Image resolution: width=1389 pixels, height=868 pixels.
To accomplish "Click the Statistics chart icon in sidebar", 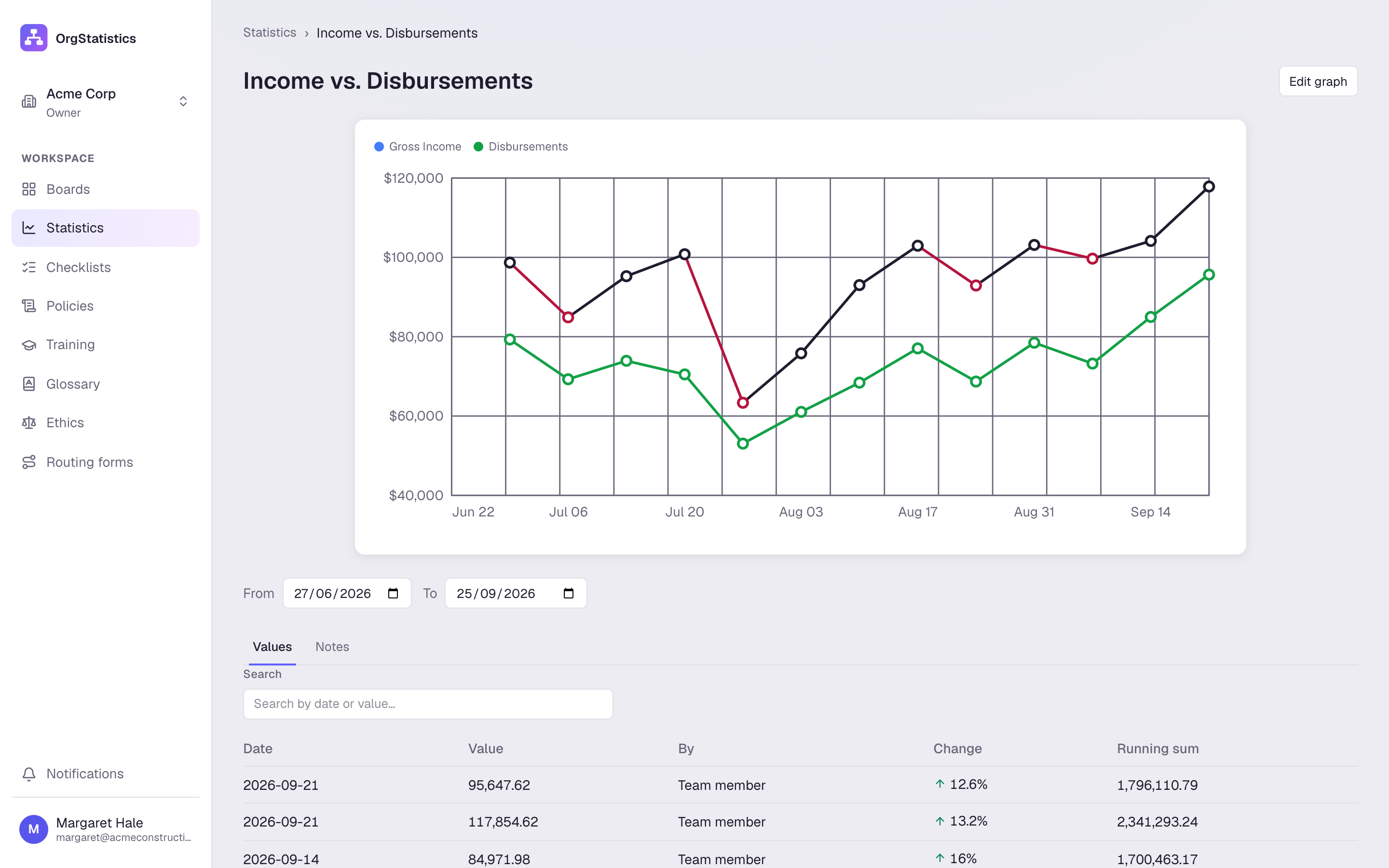I will [x=29, y=228].
